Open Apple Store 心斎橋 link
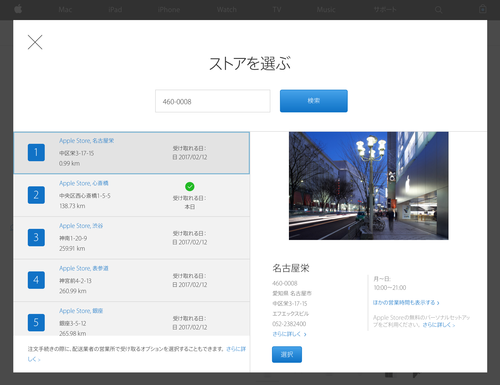The width and height of the screenshot is (500, 385). [x=84, y=183]
